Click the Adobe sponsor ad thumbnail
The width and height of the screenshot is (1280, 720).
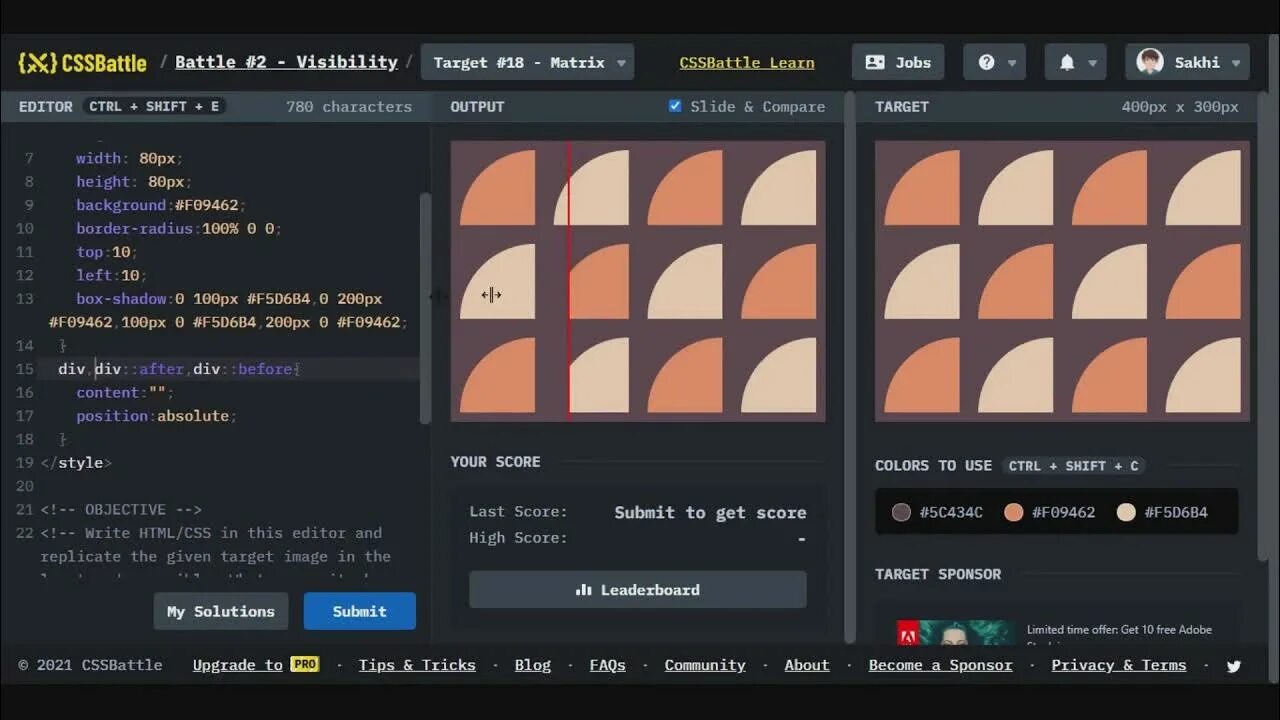955,632
